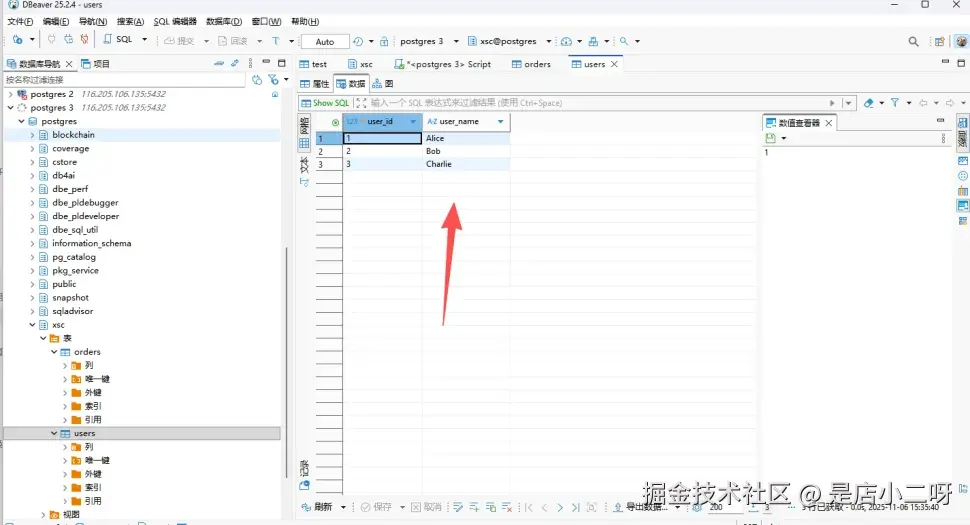Click the 保存 save button

pyautogui.click(x=377, y=507)
